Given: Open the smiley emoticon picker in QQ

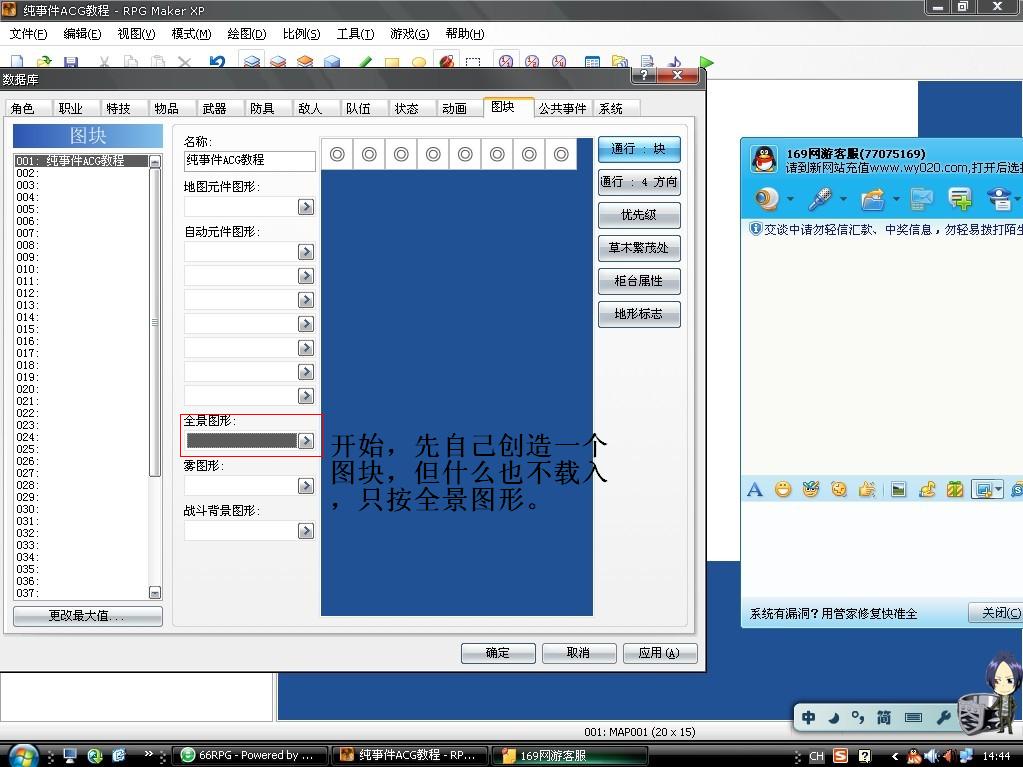Looking at the screenshot, I should click(x=783, y=489).
